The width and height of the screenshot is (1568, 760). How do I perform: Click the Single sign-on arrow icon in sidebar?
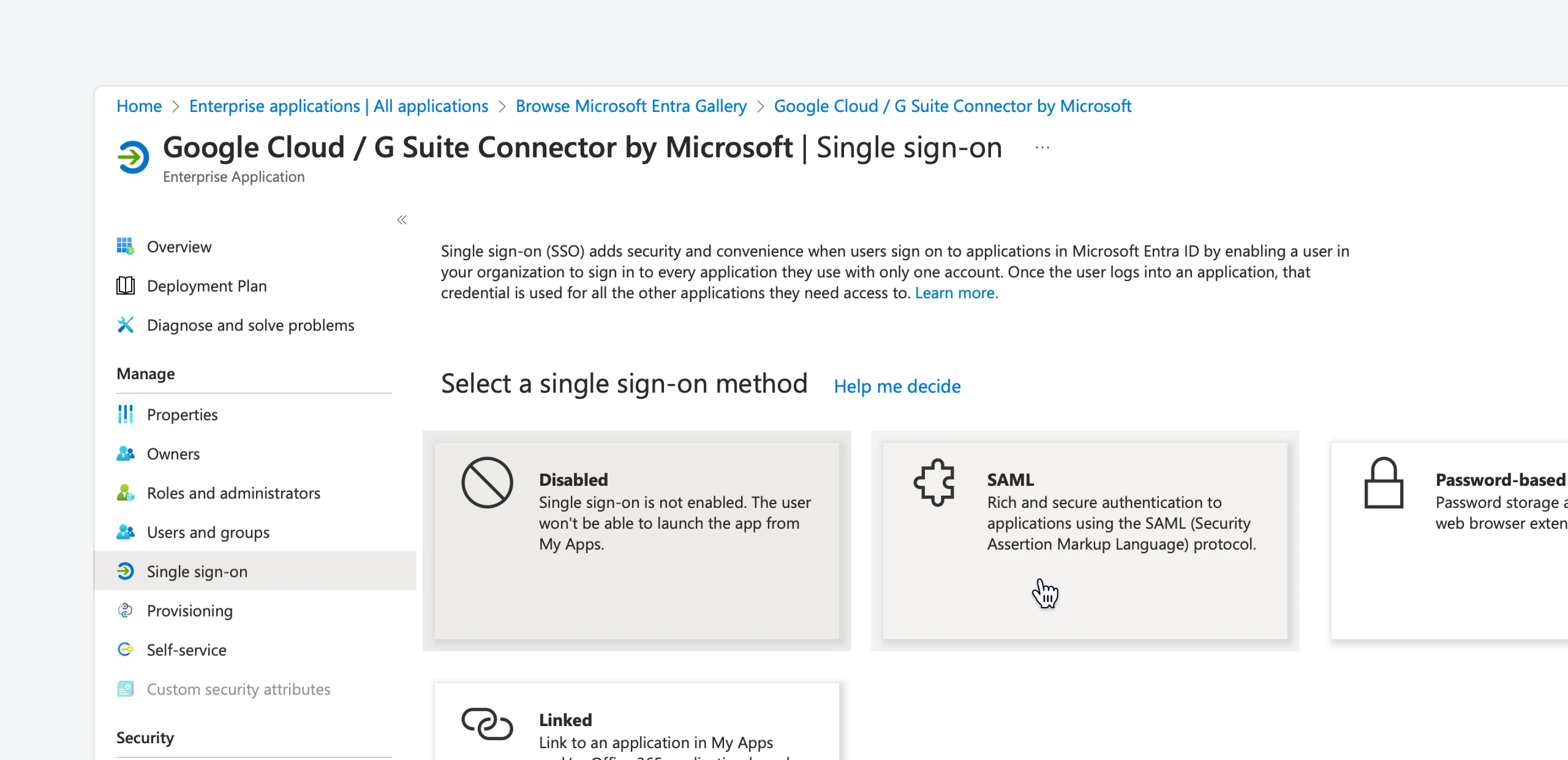pos(125,570)
